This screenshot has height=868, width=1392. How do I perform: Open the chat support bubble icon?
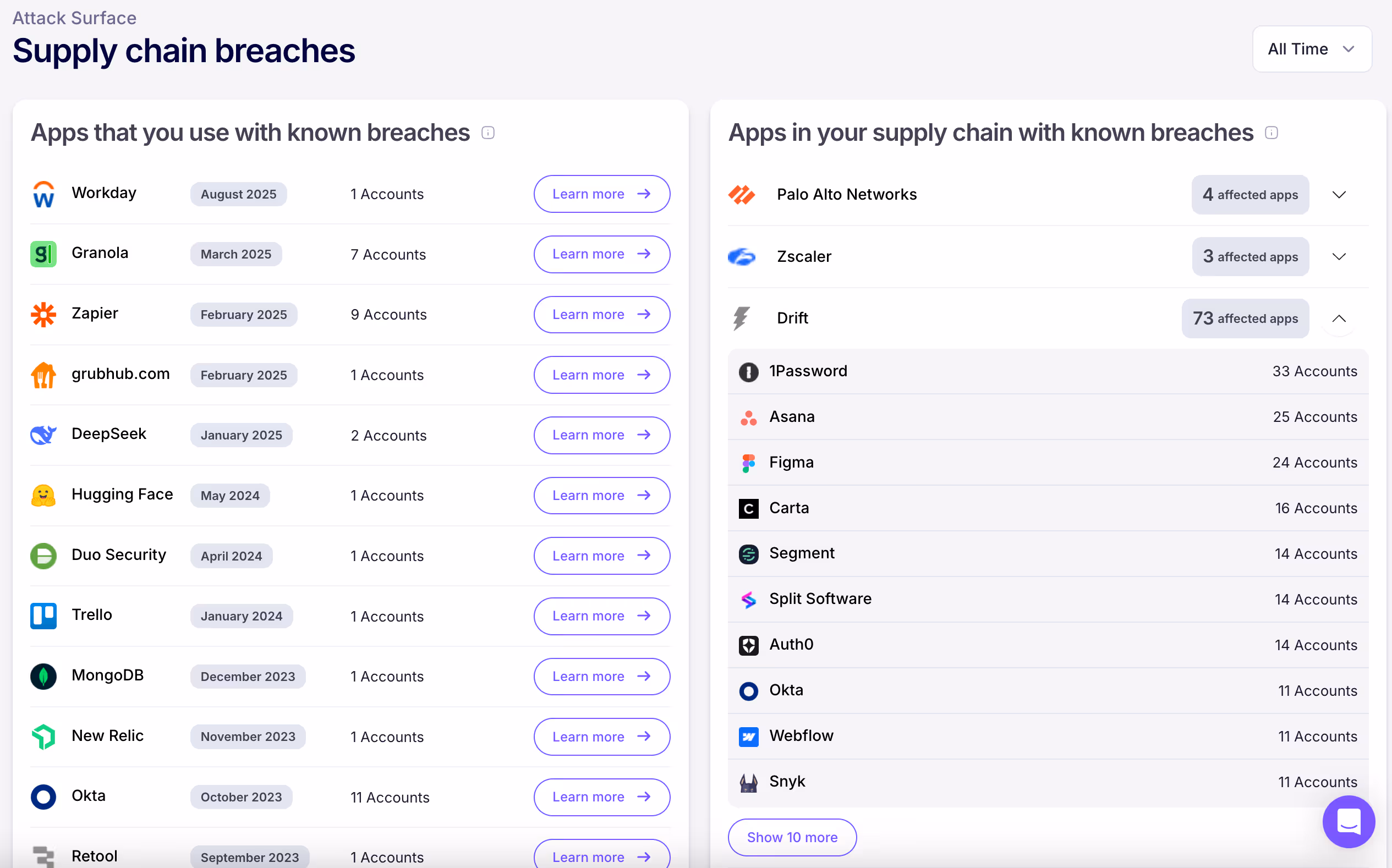coord(1348,821)
